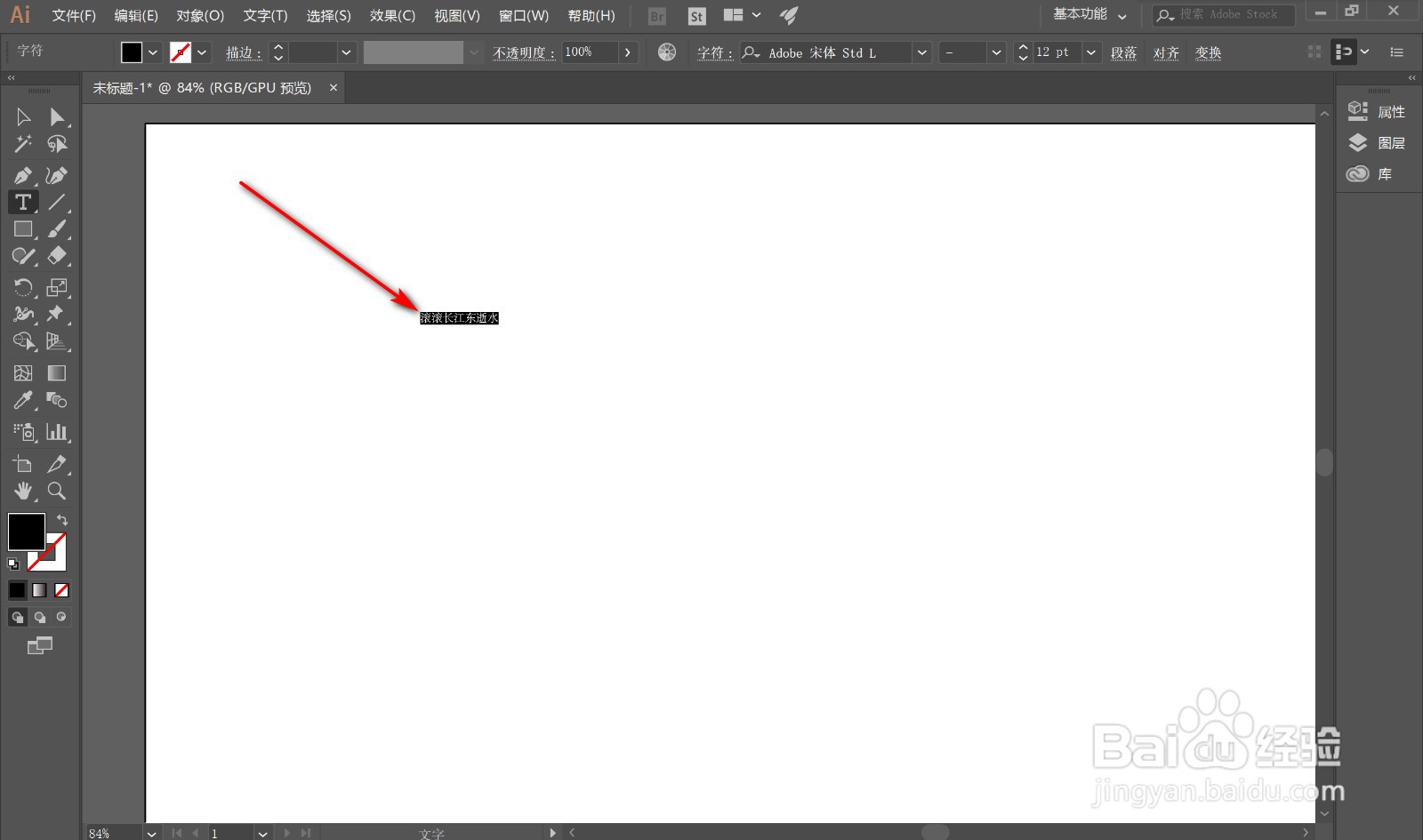Set paint mode to None

coord(61,590)
